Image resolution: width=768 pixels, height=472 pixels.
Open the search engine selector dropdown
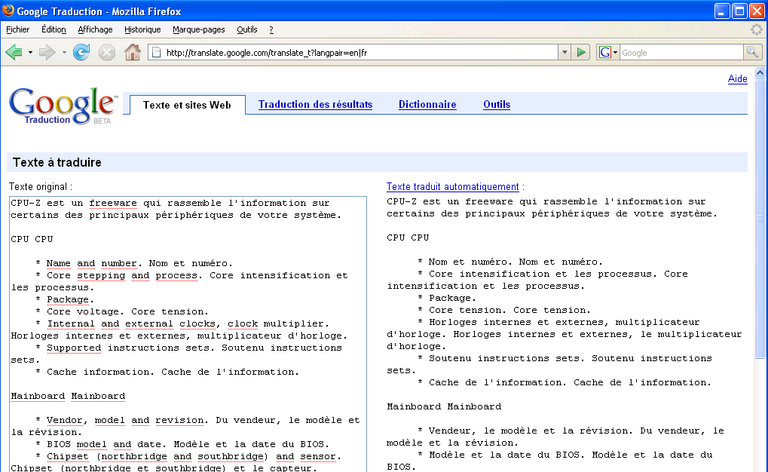click(608, 52)
